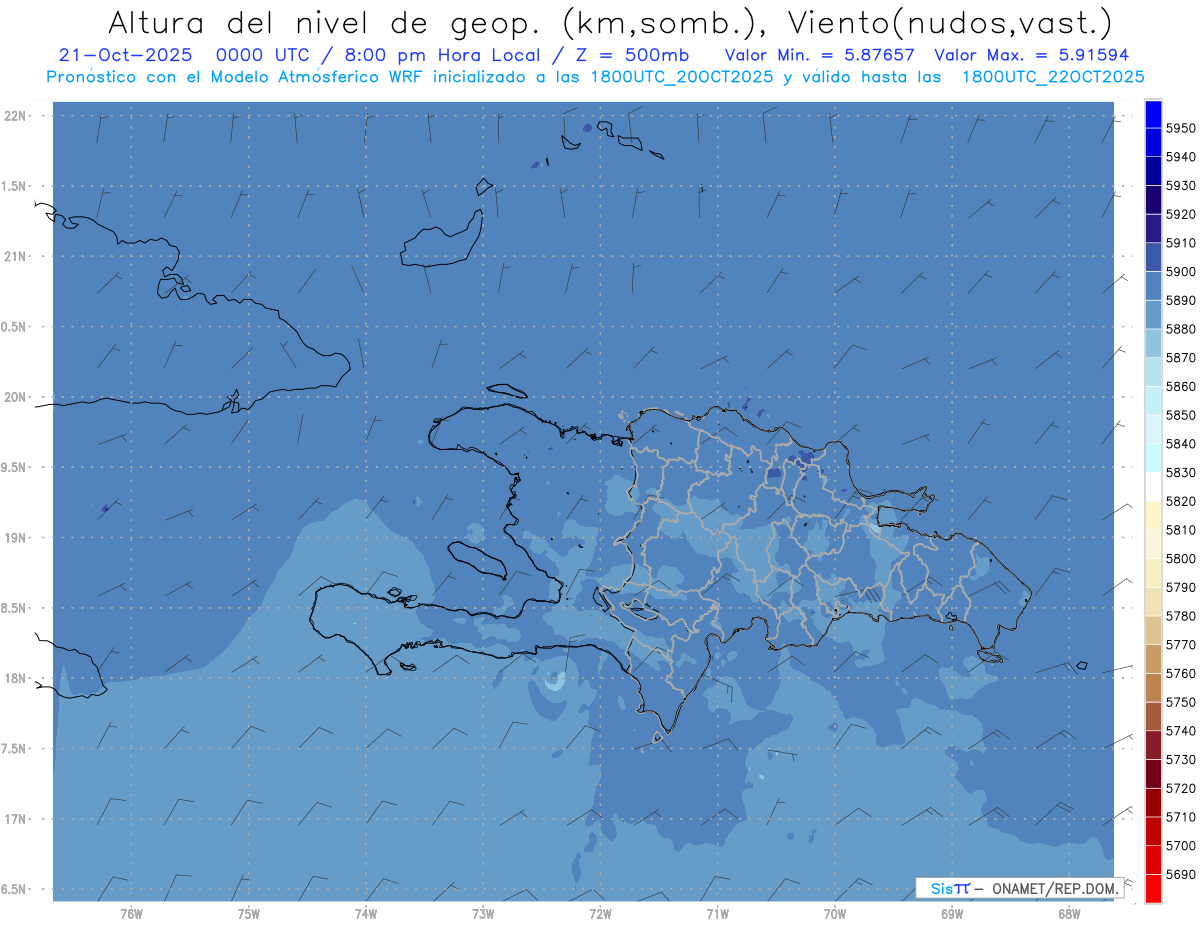Screen dimensions: 1200x927
Task: Click the '69W' longitude label
Action: coord(952,914)
